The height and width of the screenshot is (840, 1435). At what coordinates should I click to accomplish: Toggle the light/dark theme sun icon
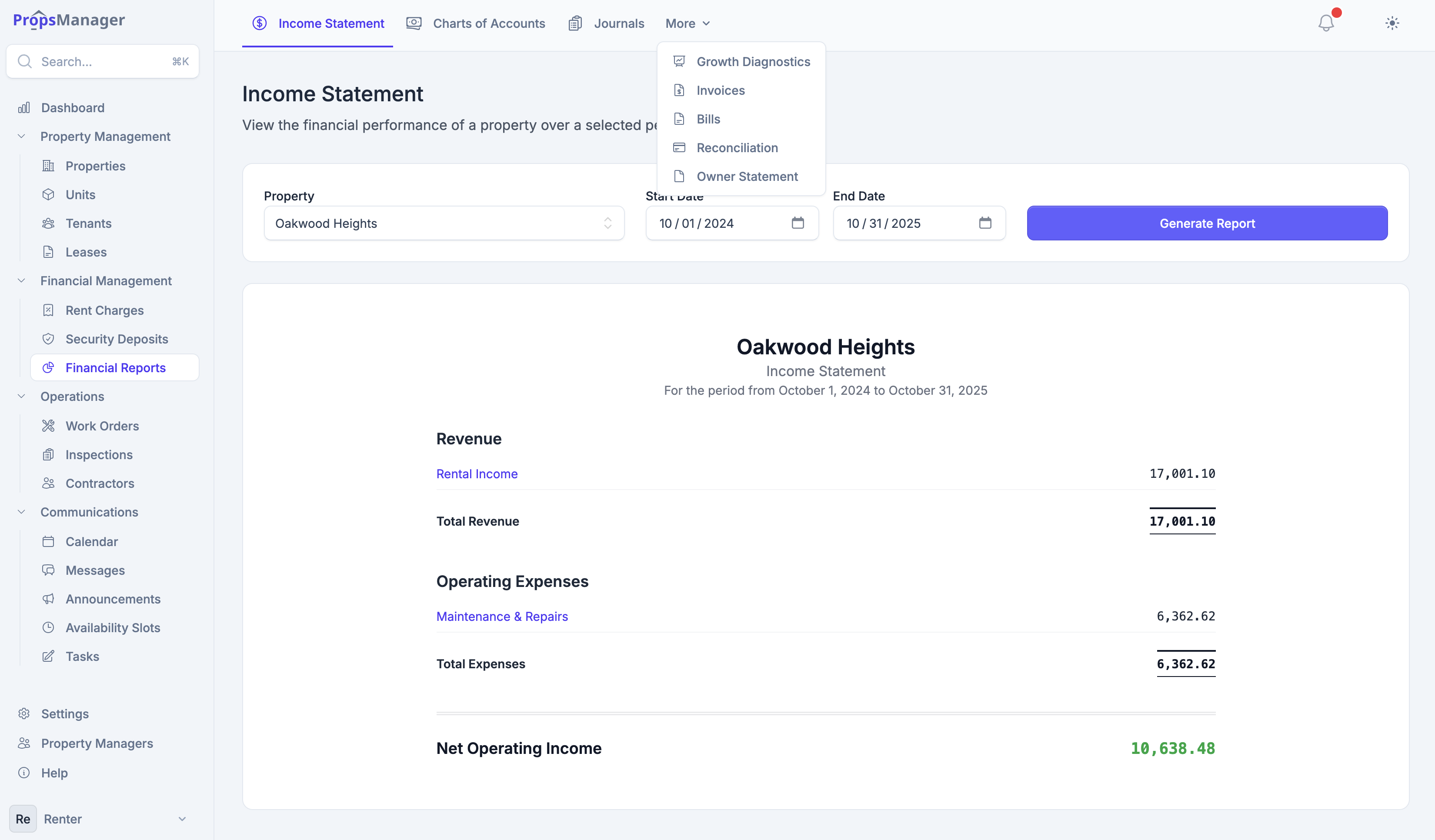1392,23
